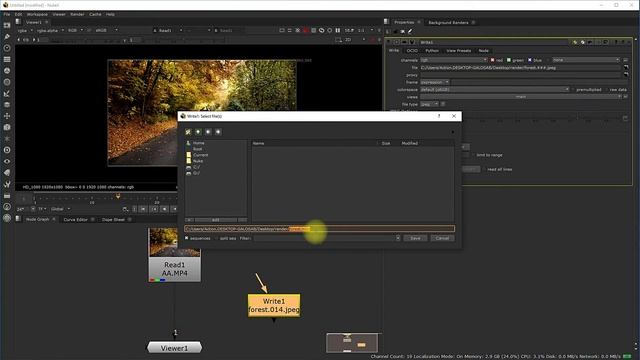640x360 pixels.
Task: Toggle the read all lines checkbox
Action: point(484,169)
